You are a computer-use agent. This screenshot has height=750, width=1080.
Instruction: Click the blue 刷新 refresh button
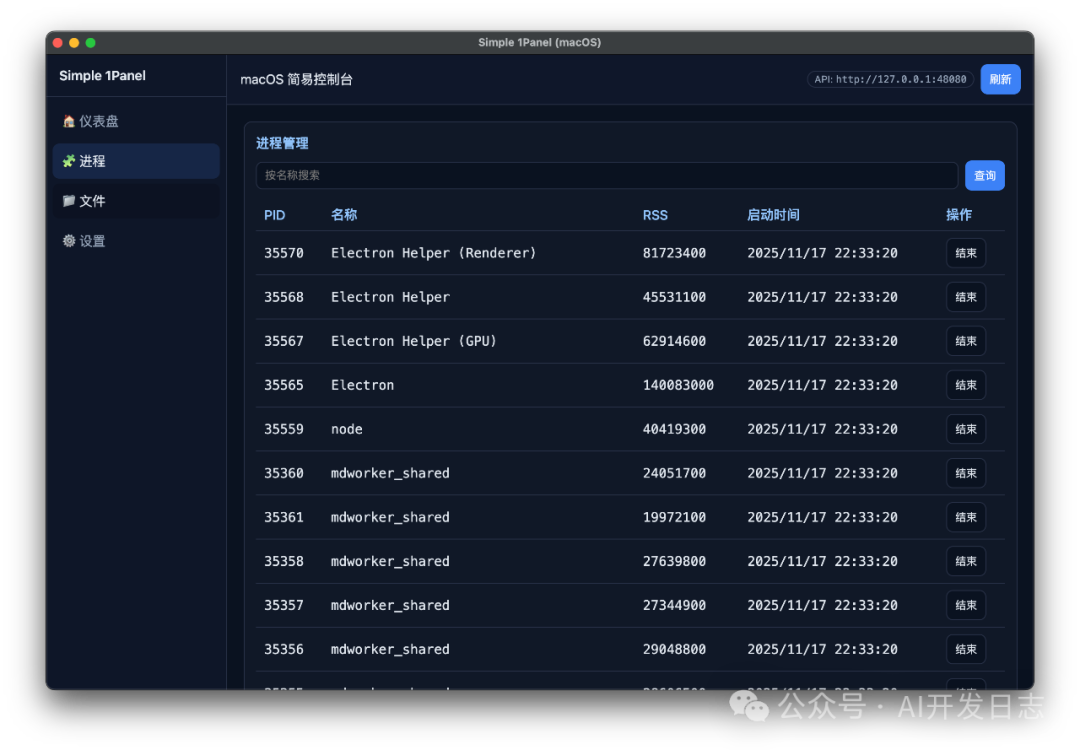point(1000,79)
